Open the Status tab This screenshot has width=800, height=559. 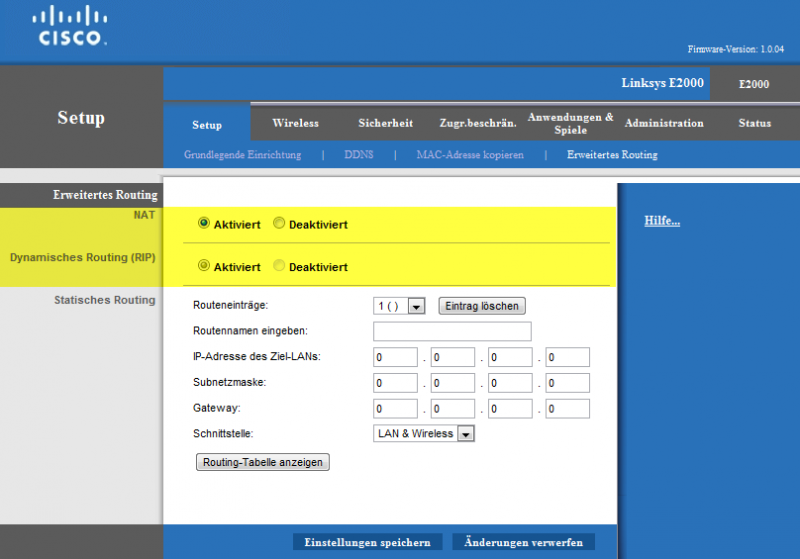click(x=754, y=123)
